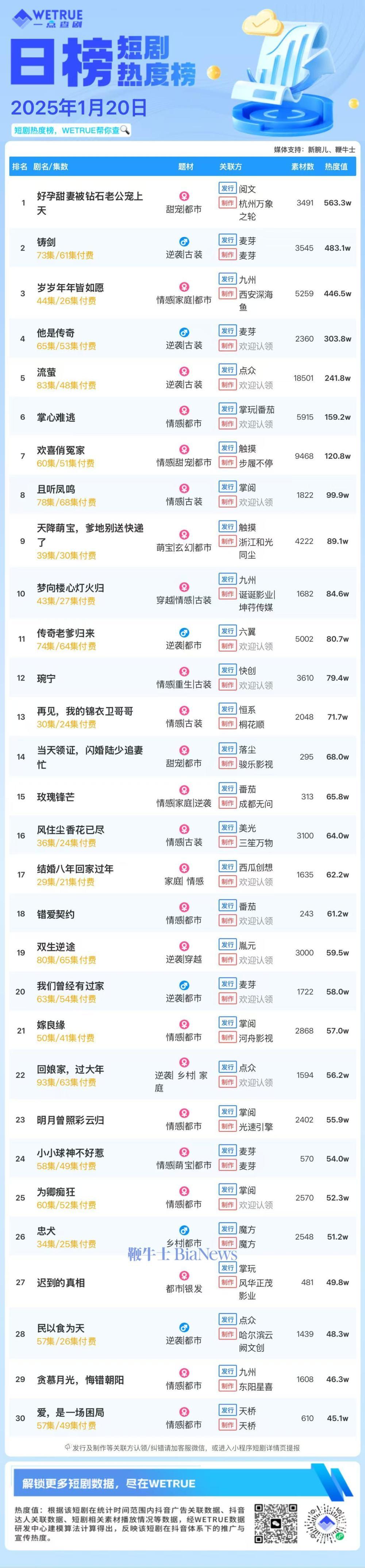
Task: Click 欢迎认领 in the 琬宁 row
Action: pyautogui.click(x=256, y=686)
